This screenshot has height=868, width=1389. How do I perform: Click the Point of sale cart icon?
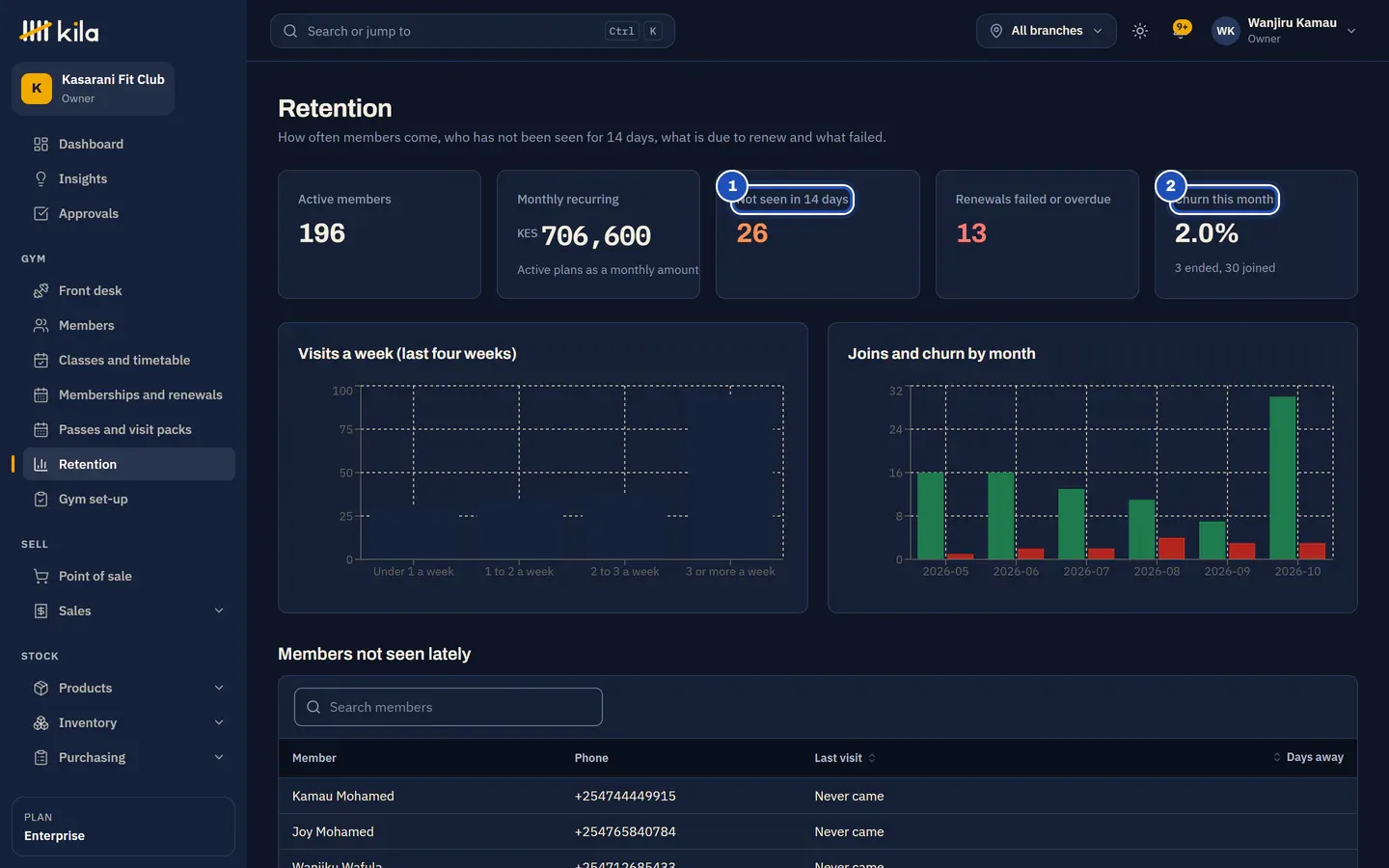tap(41, 577)
